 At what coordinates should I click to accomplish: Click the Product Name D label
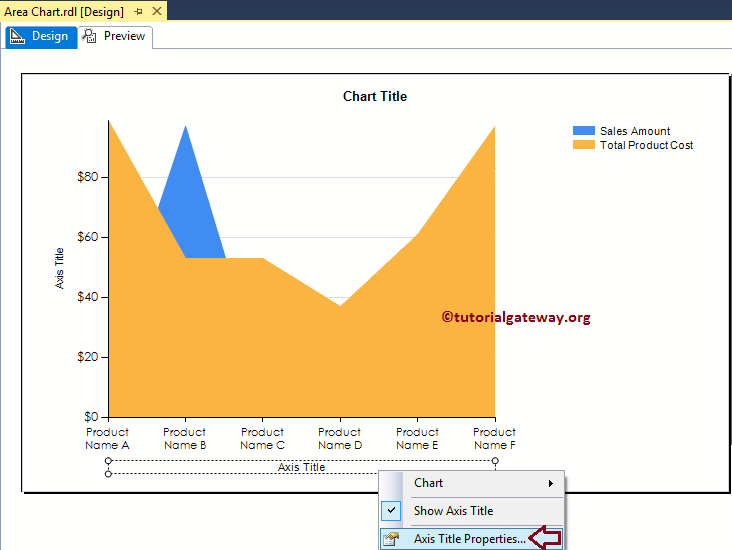pos(340,438)
